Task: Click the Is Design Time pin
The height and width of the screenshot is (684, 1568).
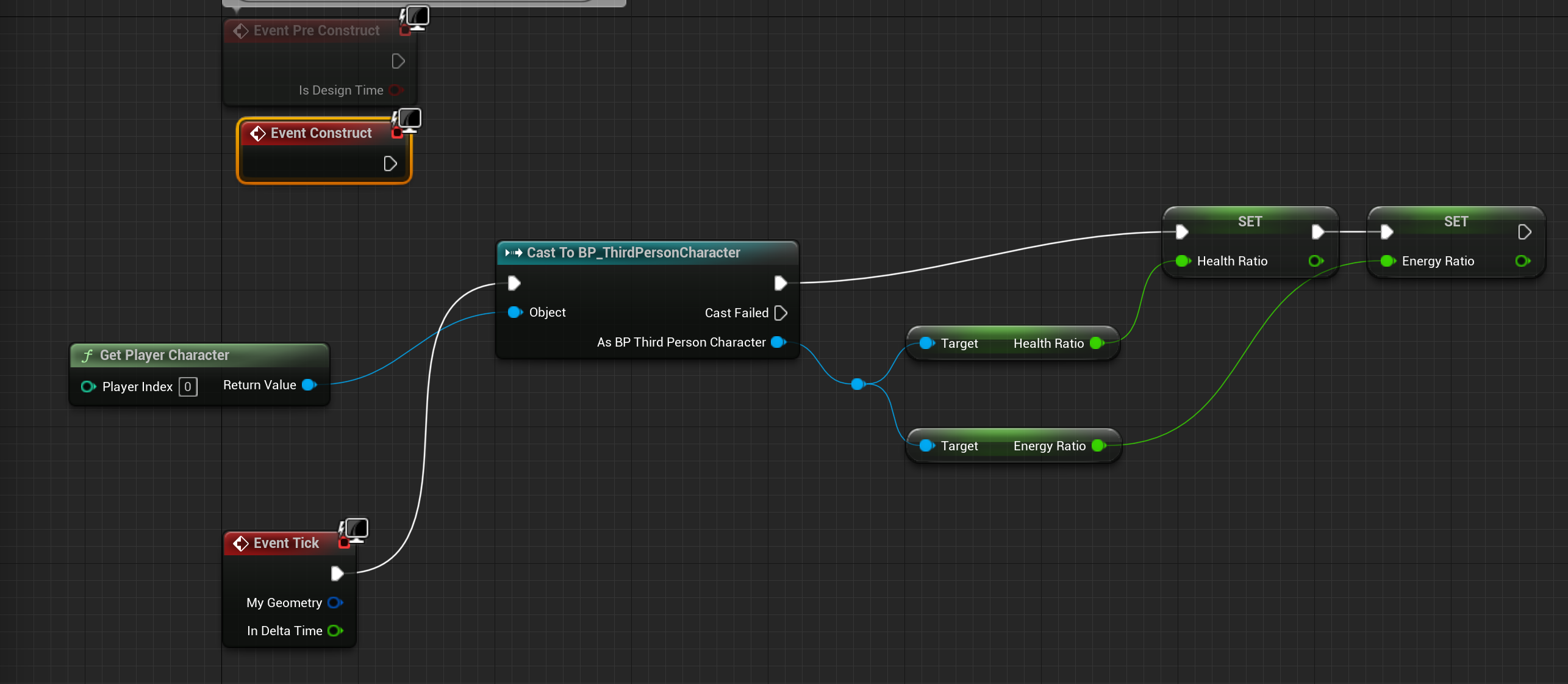Action: tap(395, 90)
